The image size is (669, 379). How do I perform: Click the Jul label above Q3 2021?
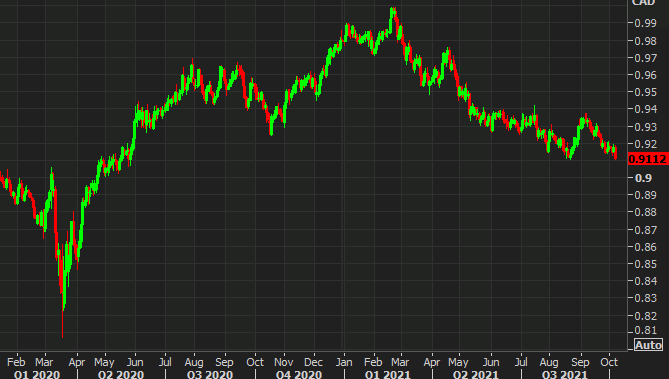521,362
